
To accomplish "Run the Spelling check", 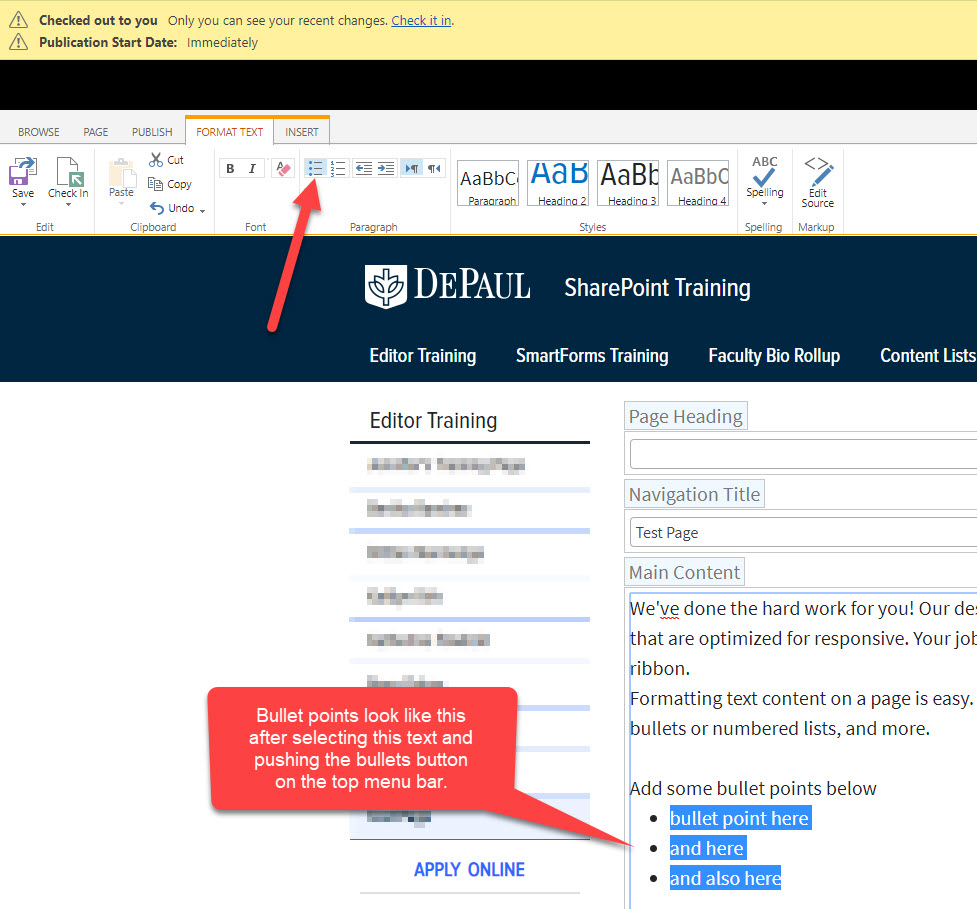I will click(x=765, y=176).
